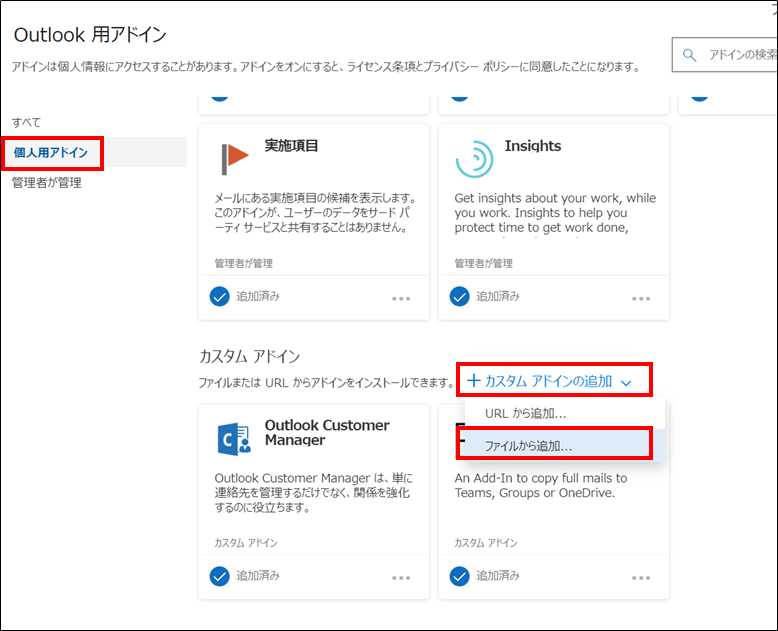Click 管理者が管理 label on 実施項目 card
The width and height of the screenshot is (778, 631).
(244, 263)
